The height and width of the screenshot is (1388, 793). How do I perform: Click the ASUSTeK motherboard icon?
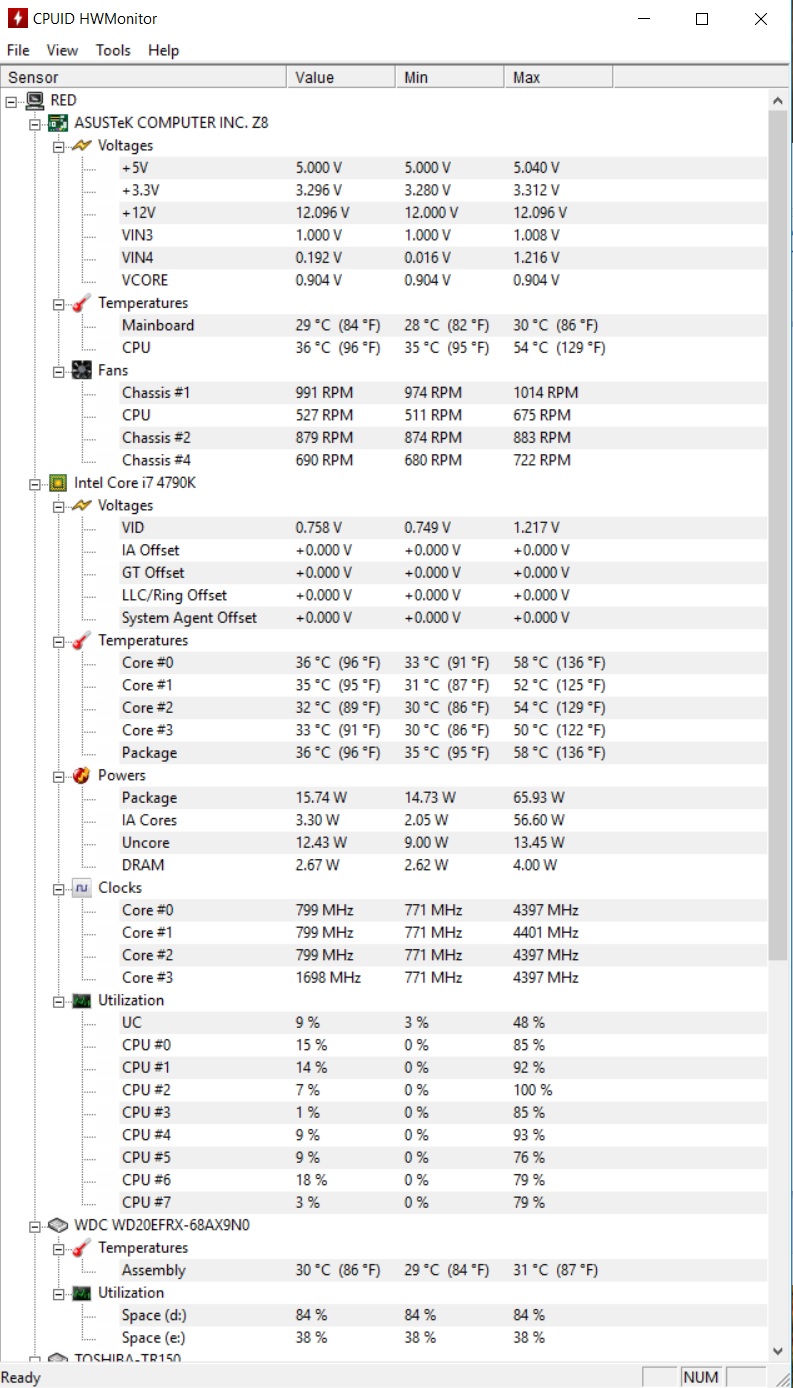(x=59, y=123)
